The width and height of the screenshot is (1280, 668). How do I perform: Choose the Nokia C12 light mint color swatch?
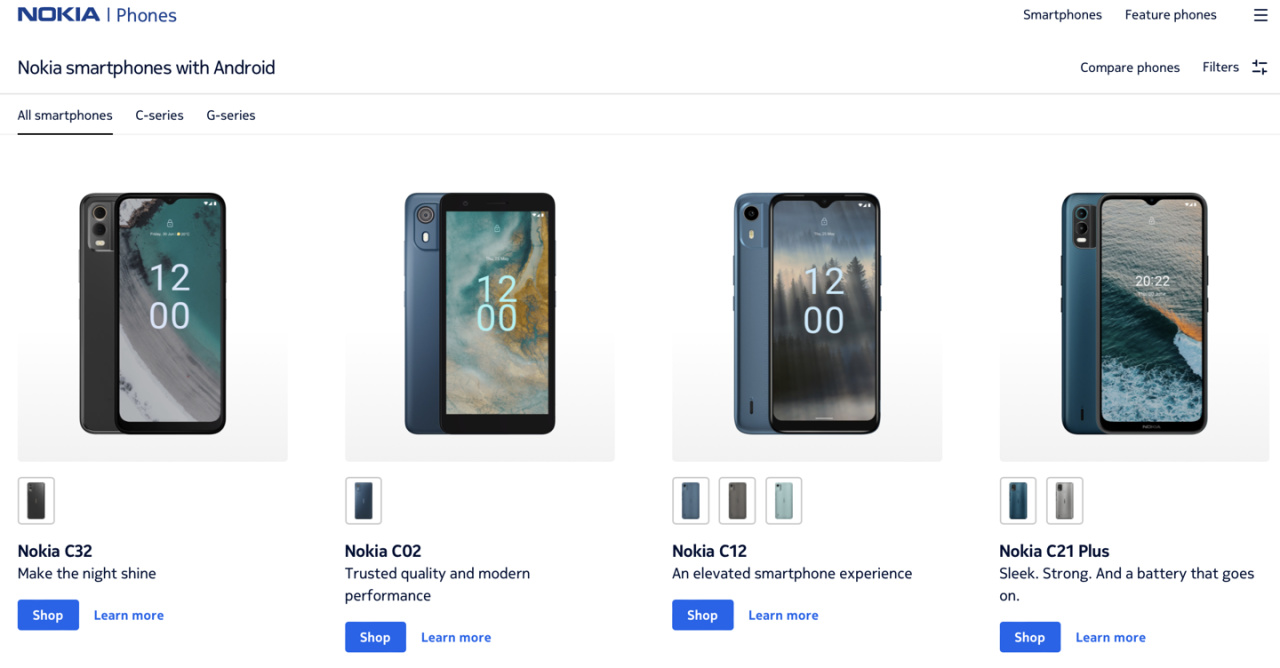(784, 501)
